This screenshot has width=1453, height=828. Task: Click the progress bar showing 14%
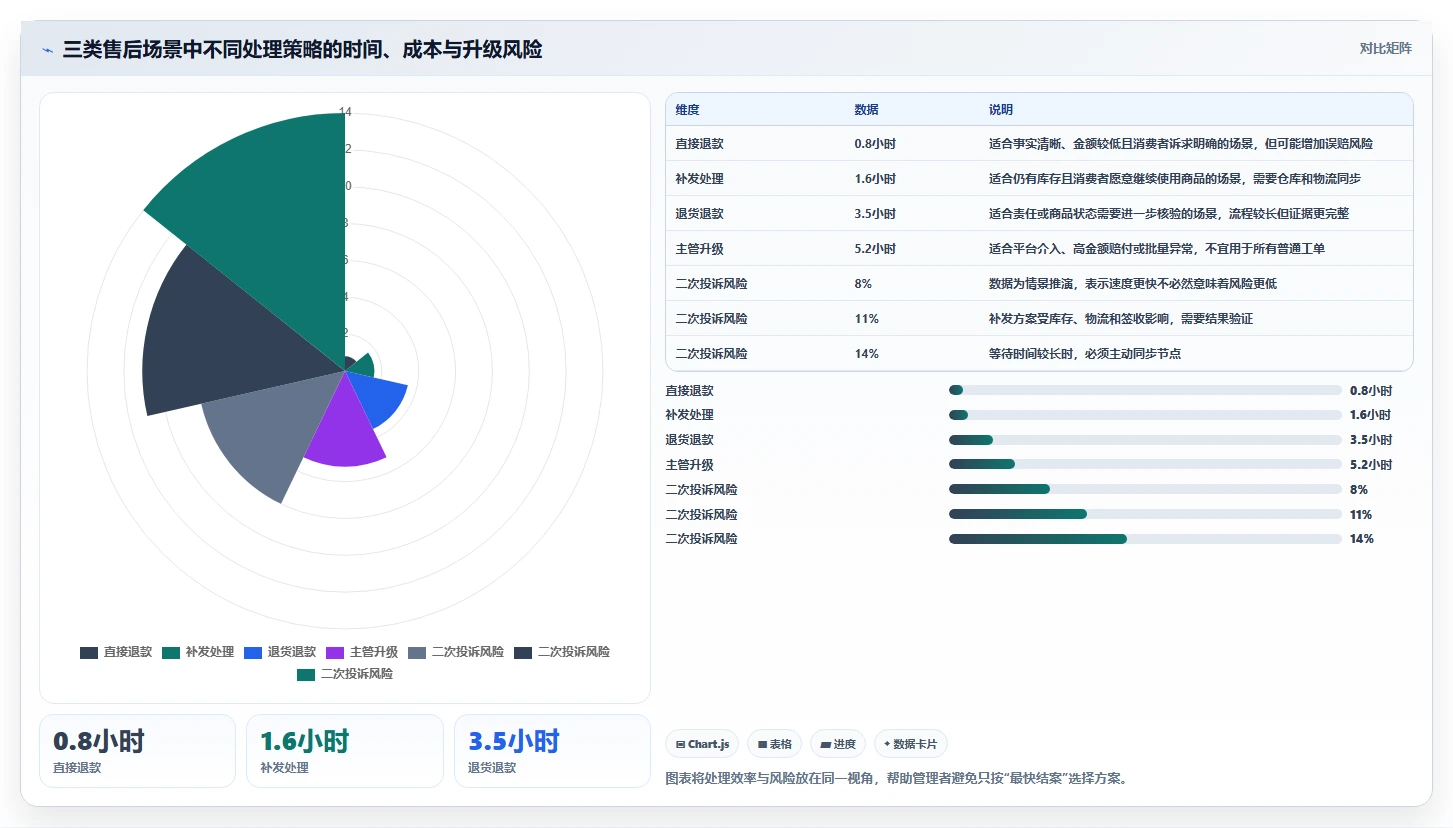coord(1145,538)
